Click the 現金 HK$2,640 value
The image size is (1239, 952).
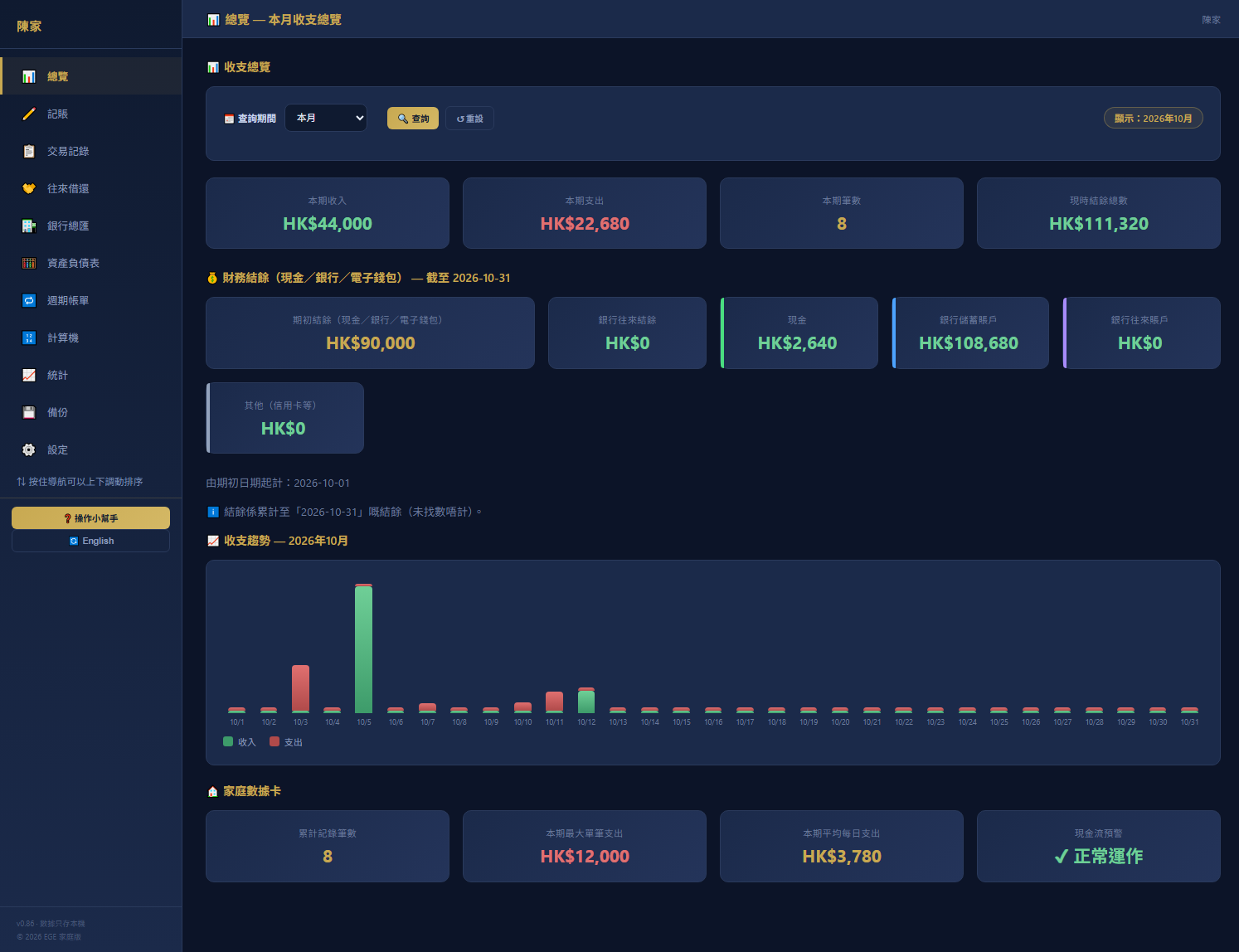797,343
